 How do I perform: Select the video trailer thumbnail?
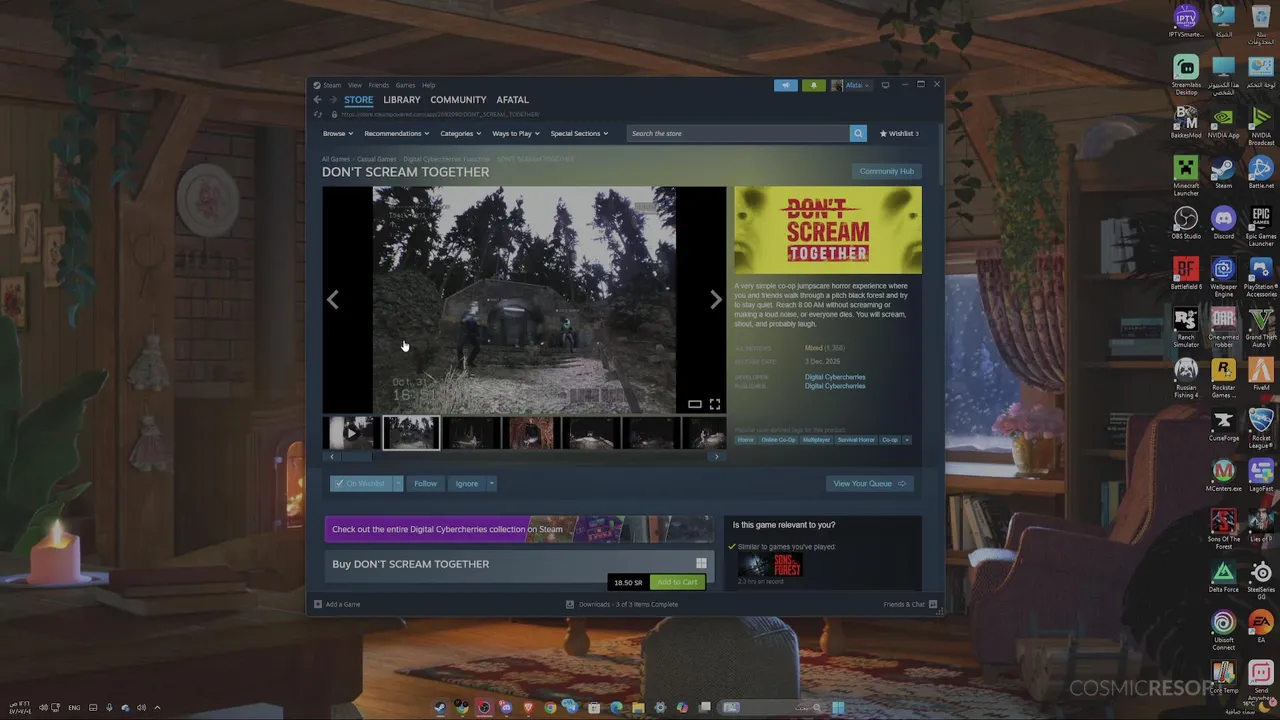click(350, 433)
